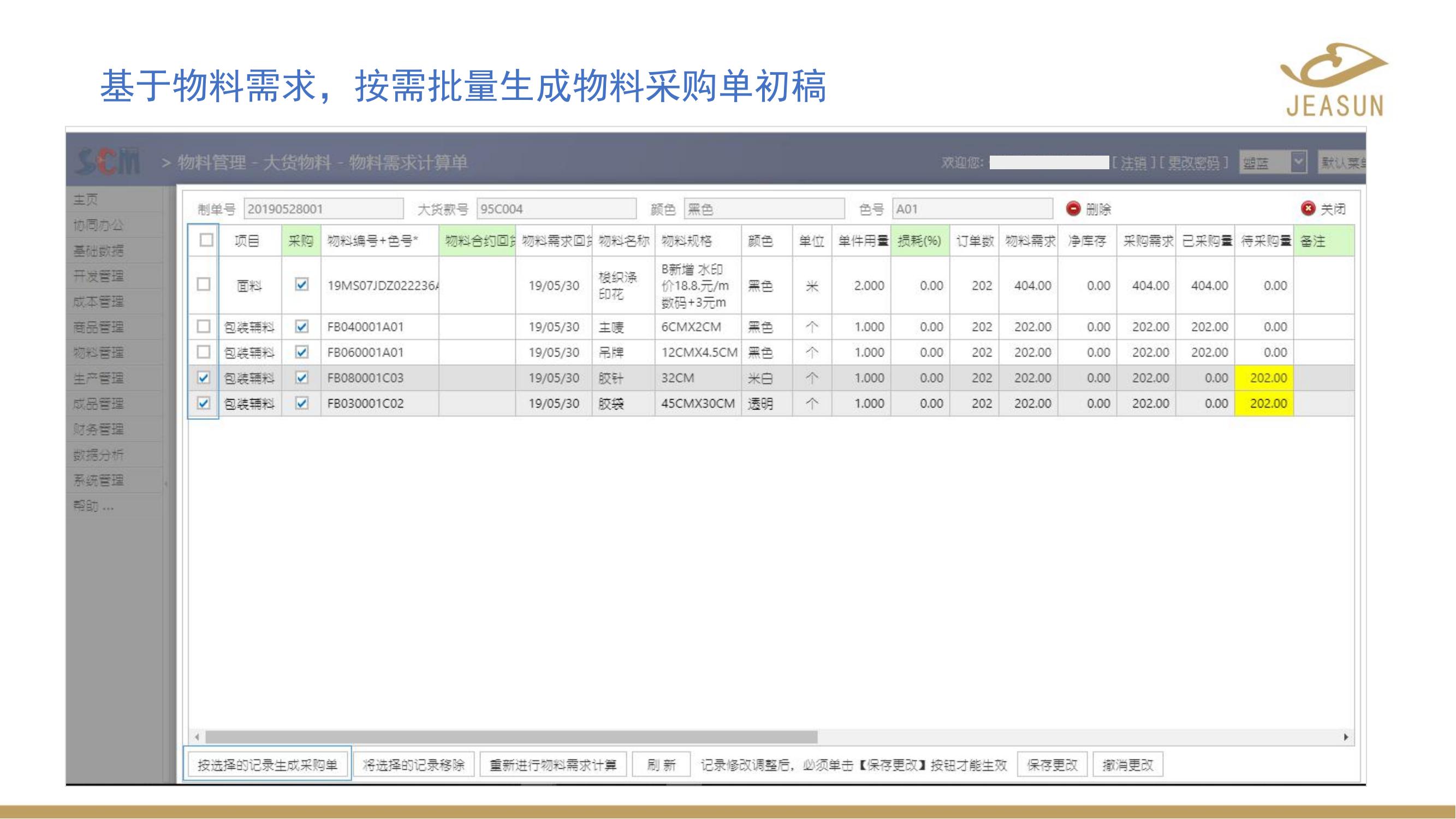Screen dimensions: 1456x819
Task: Open the 默认菜单 selector
Action: click(x=1343, y=163)
